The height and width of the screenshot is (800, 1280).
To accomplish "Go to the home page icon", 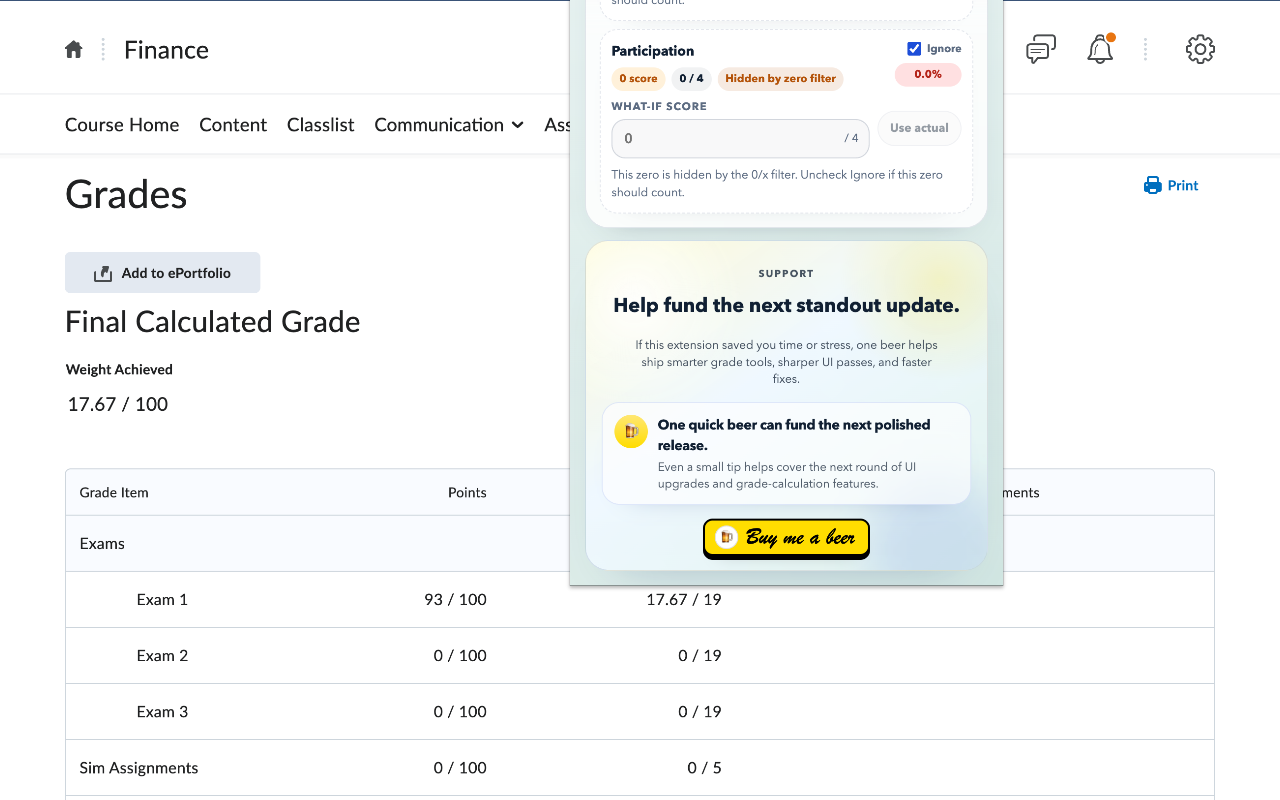I will [x=74, y=50].
